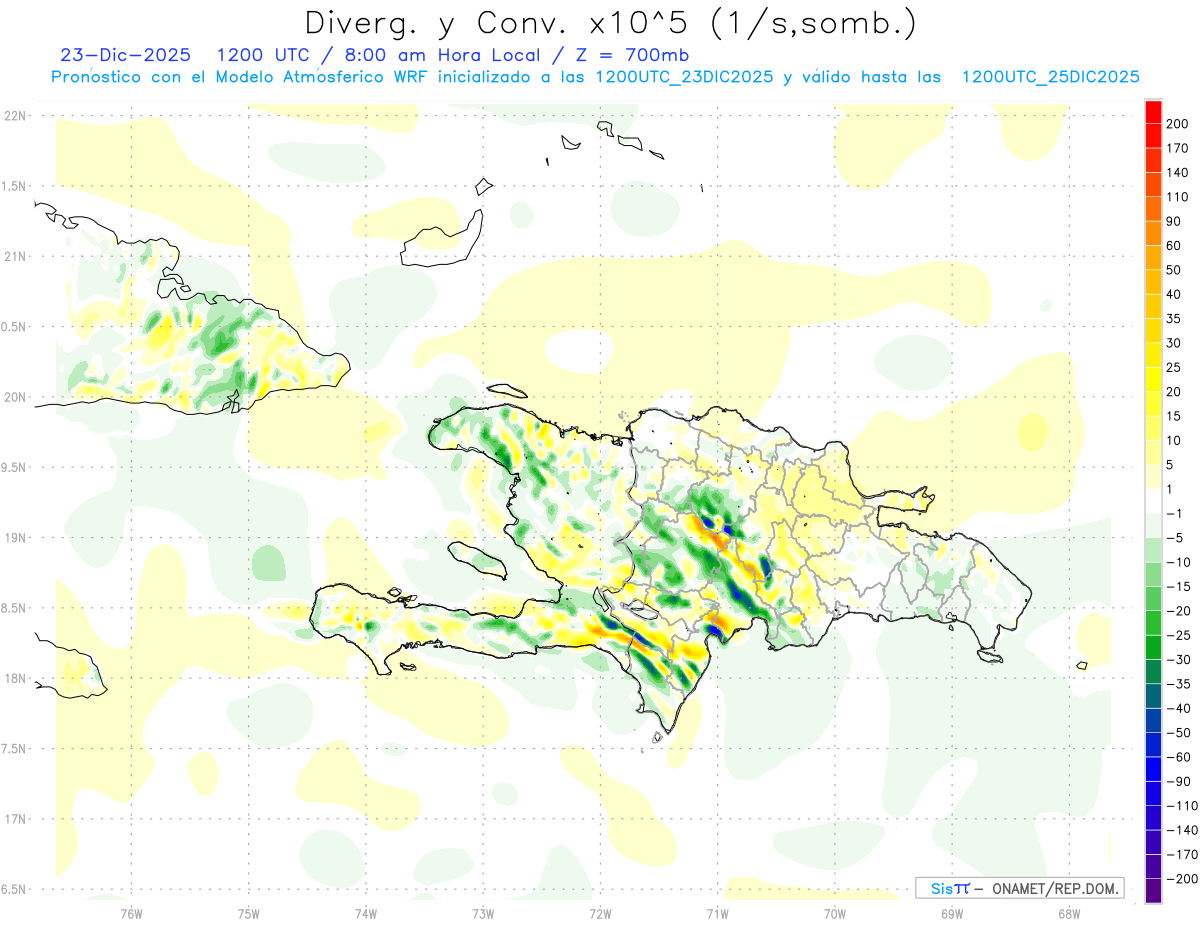Click the '72W' longitude label
Viewport: 1200px width, 927px height.
pyautogui.click(x=600, y=913)
